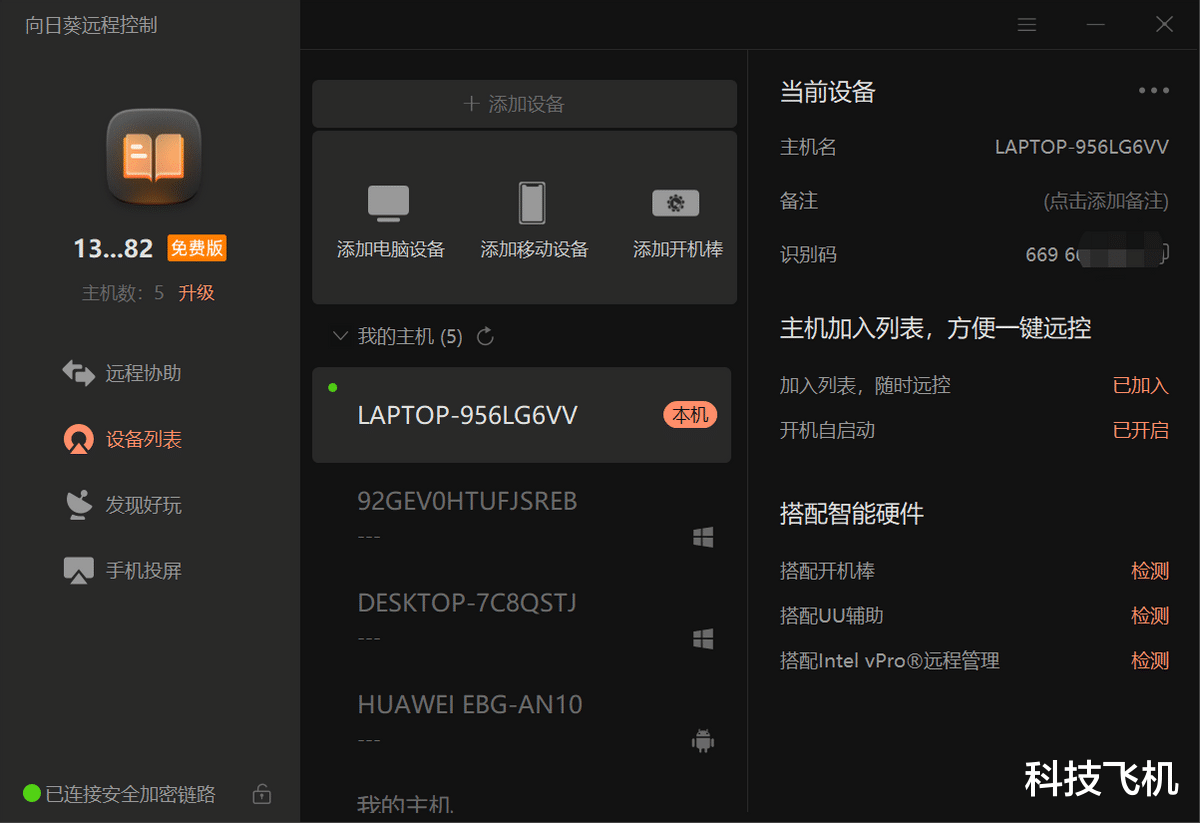Screen dimensions: 1200x823
Task: Click the 远程协助 arrows icon
Action: (x=78, y=373)
